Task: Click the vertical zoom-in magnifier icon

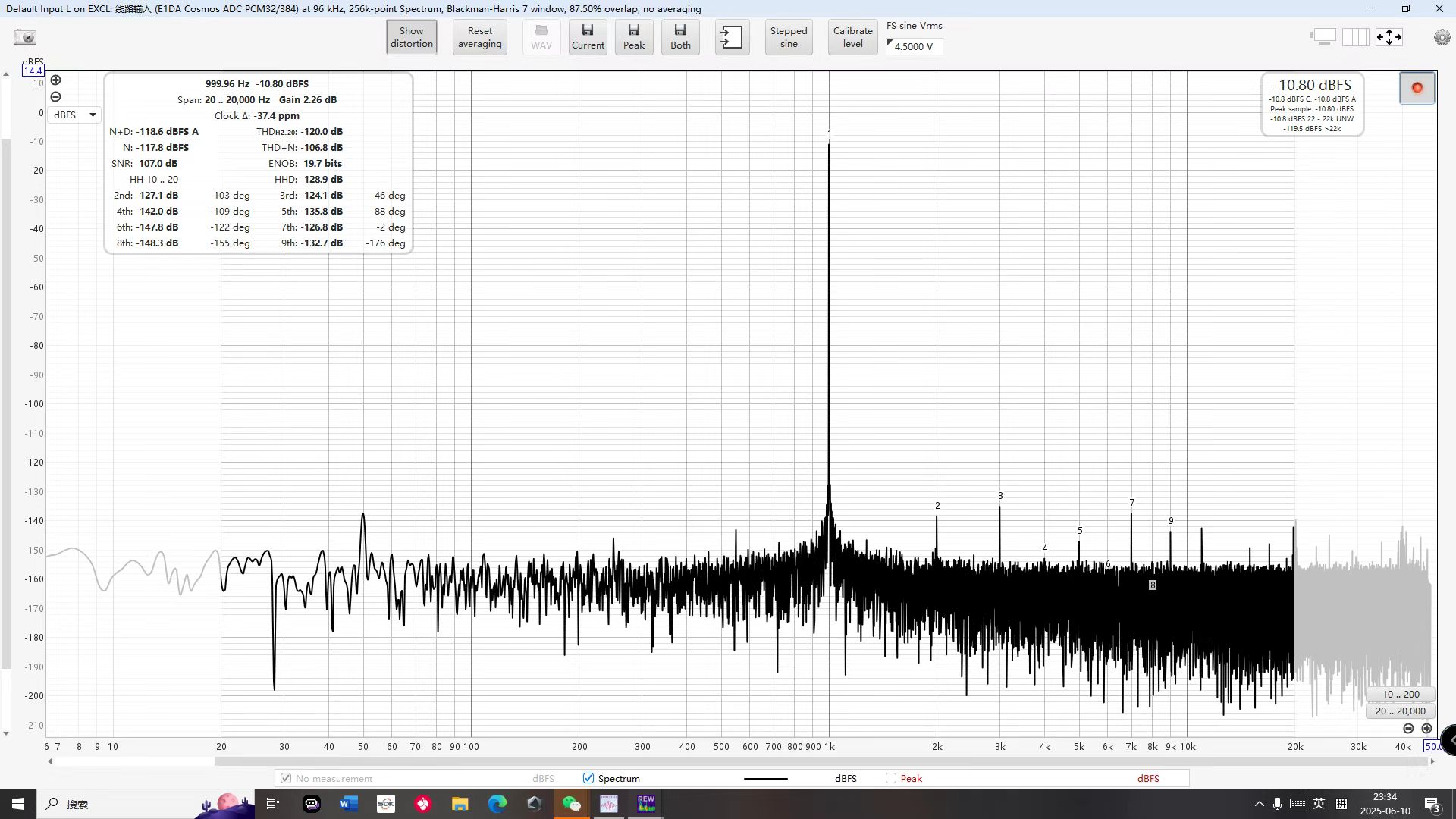Action: click(55, 80)
